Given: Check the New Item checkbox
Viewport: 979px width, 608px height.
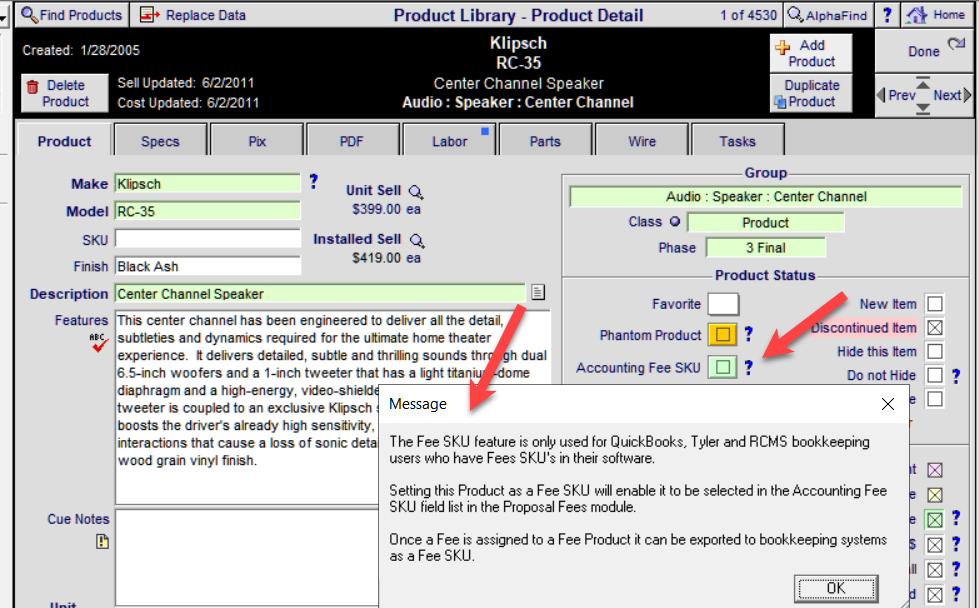Looking at the screenshot, I should (x=935, y=304).
